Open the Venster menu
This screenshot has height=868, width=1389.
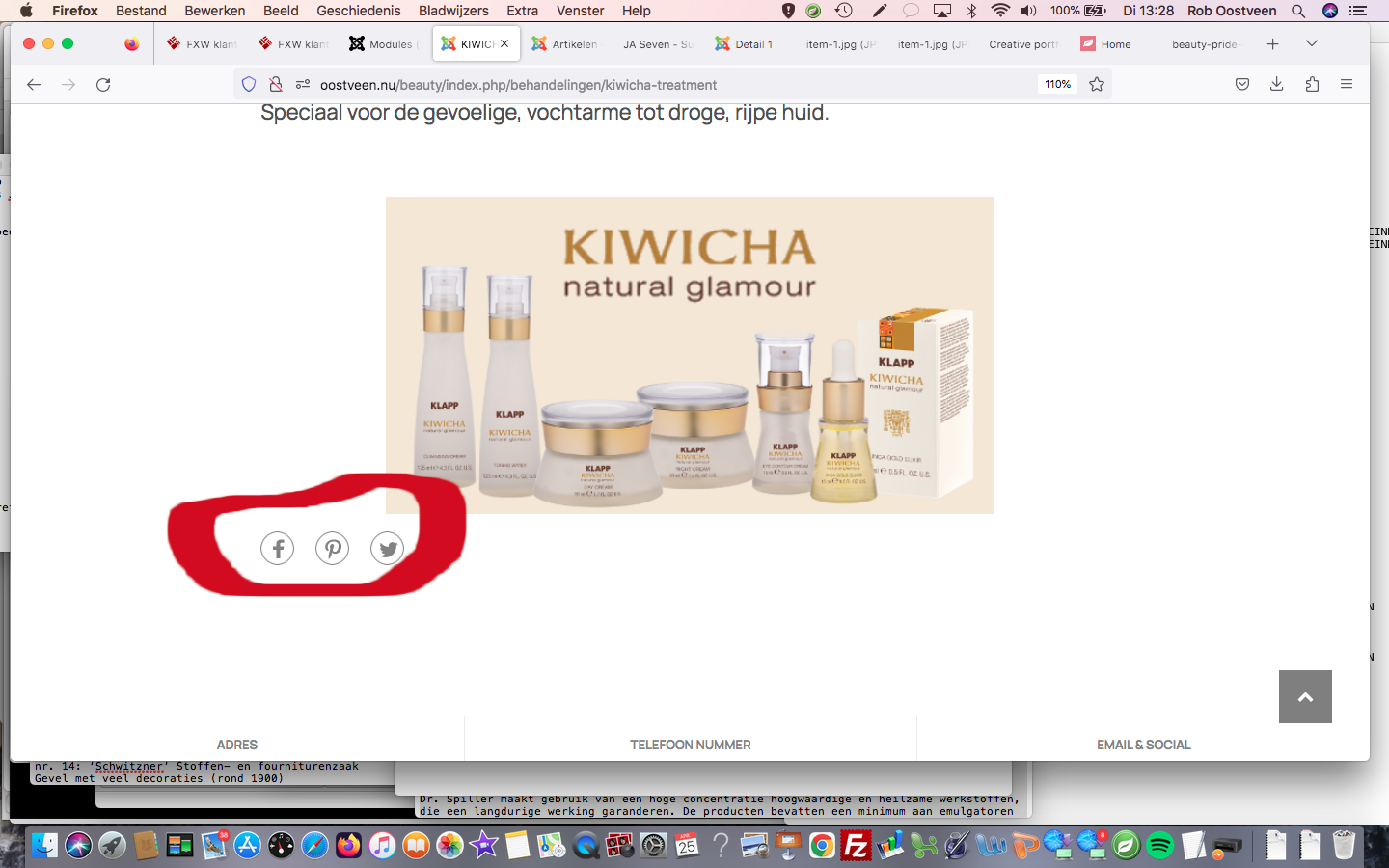[x=581, y=11]
